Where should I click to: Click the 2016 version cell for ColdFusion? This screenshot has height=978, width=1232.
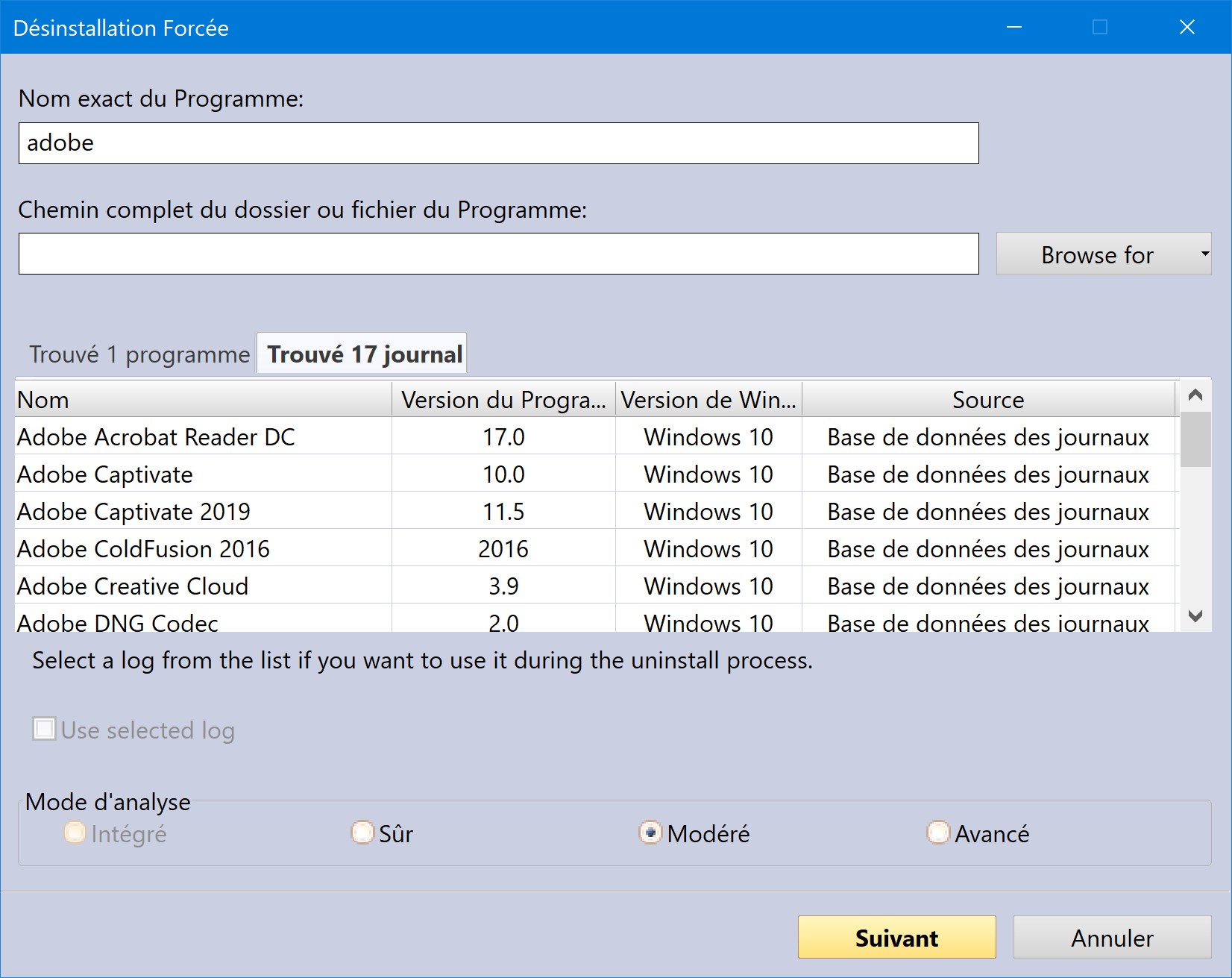click(503, 549)
